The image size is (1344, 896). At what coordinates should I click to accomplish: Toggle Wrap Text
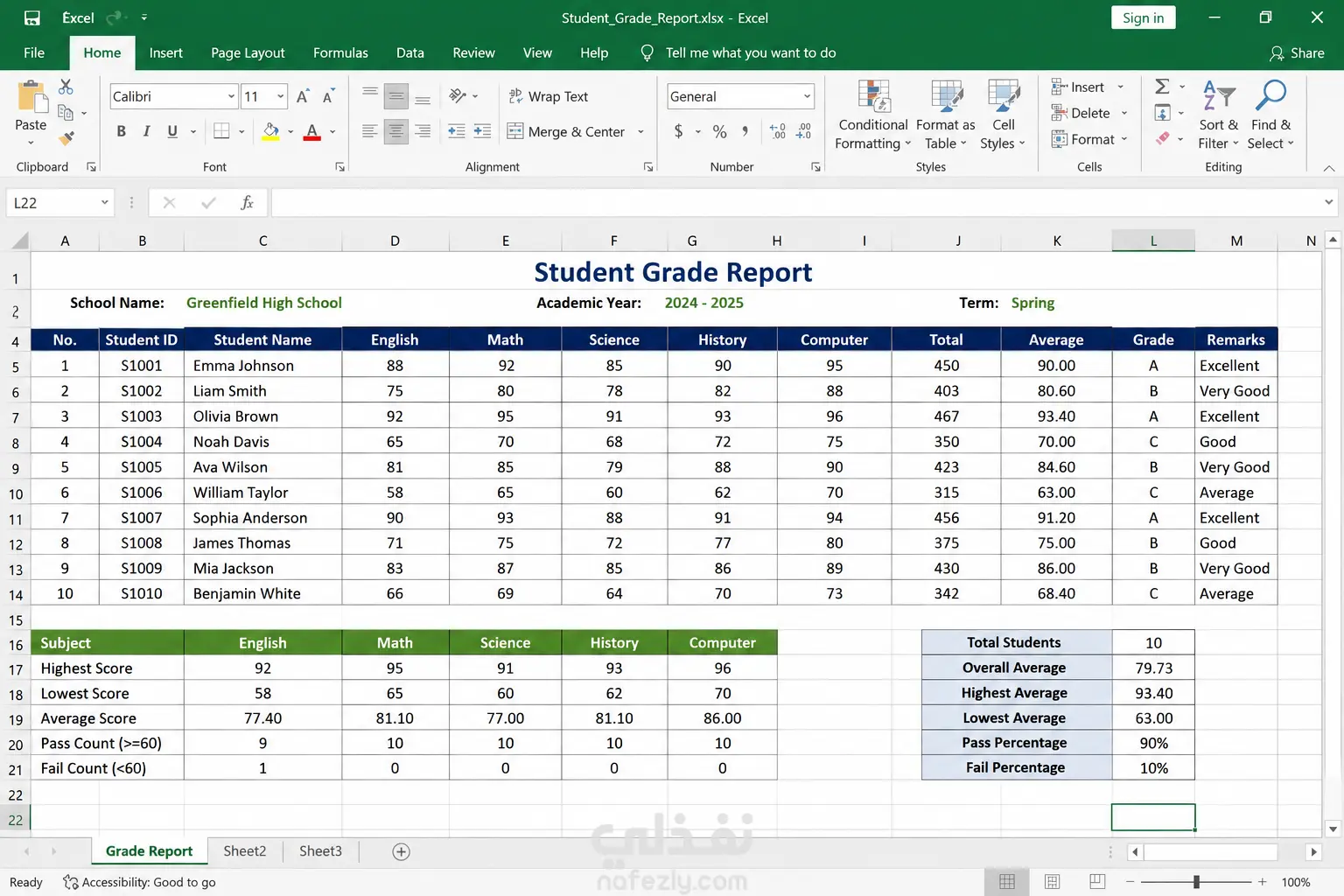[549, 96]
